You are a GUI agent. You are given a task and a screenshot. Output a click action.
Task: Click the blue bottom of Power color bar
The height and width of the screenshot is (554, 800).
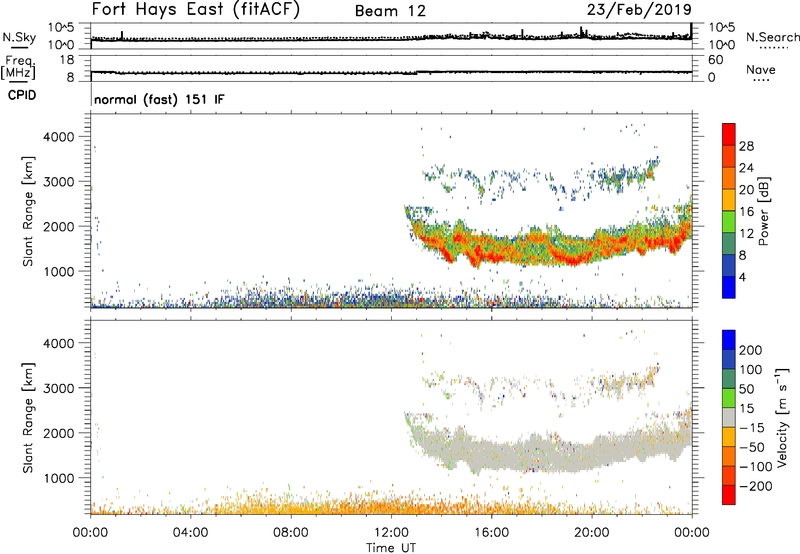point(729,287)
